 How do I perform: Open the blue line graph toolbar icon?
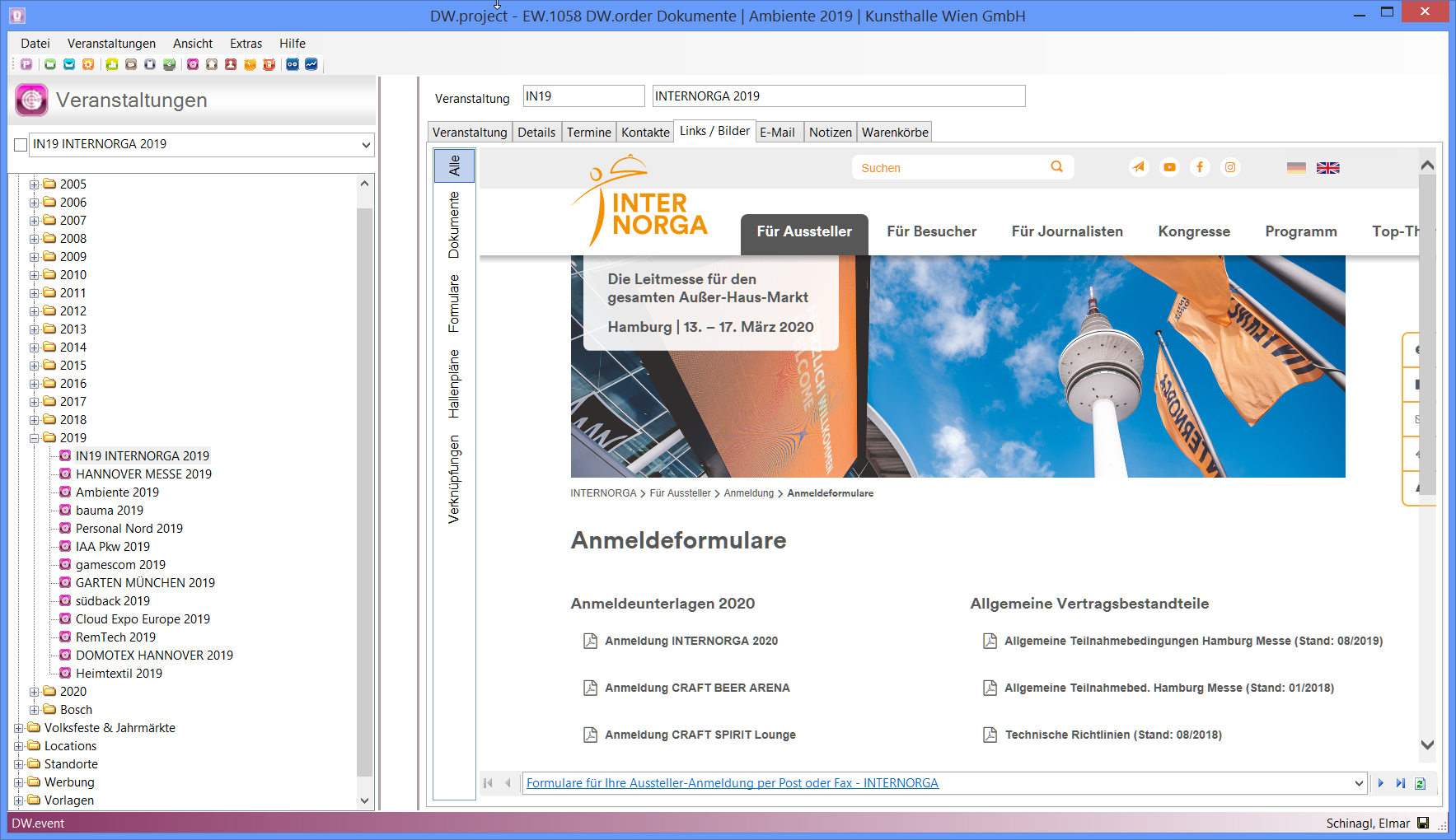point(311,64)
